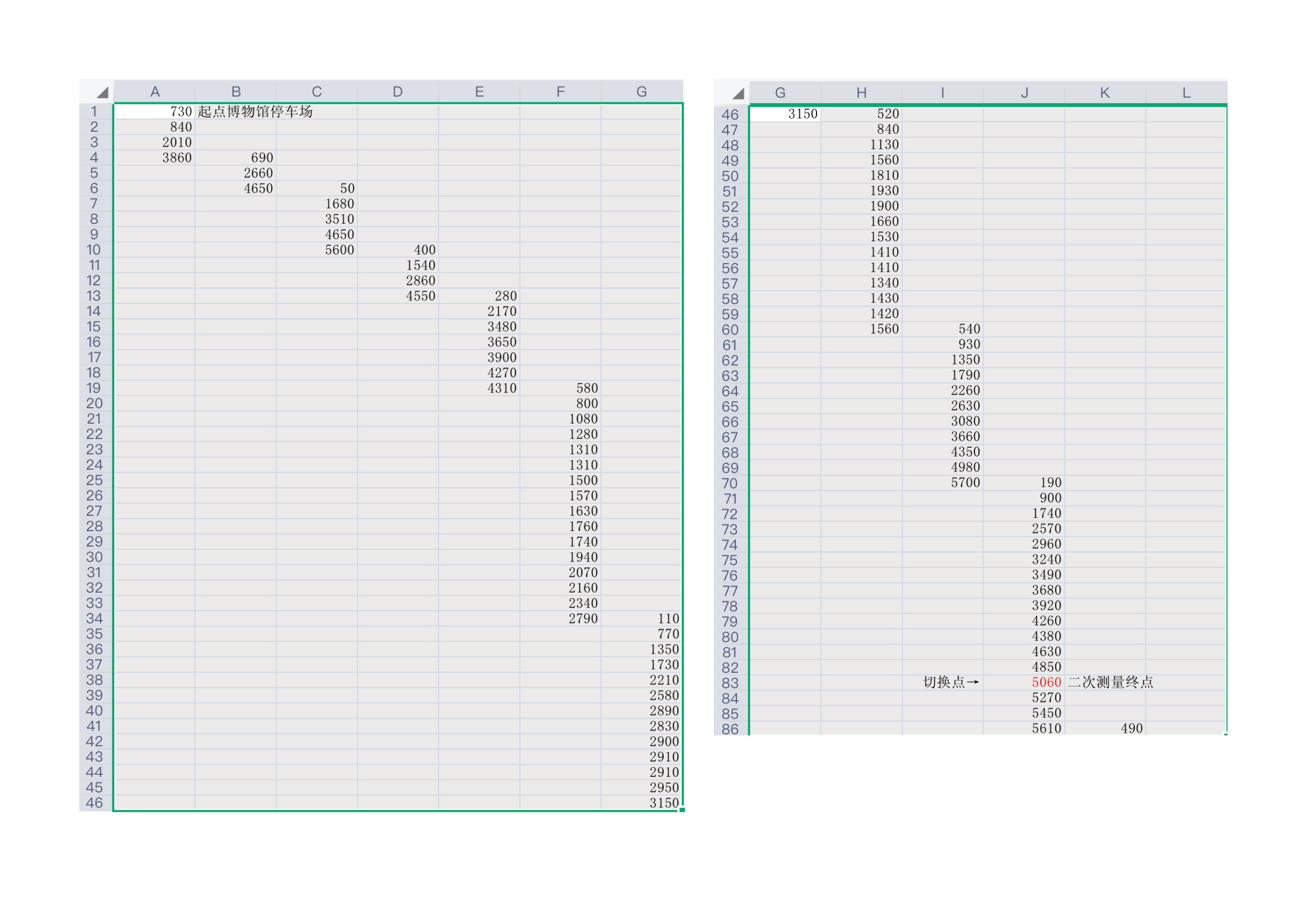The height and width of the screenshot is (924, 1307).
Task: Select row 46 header in right sheet
Action: [730, 114]
